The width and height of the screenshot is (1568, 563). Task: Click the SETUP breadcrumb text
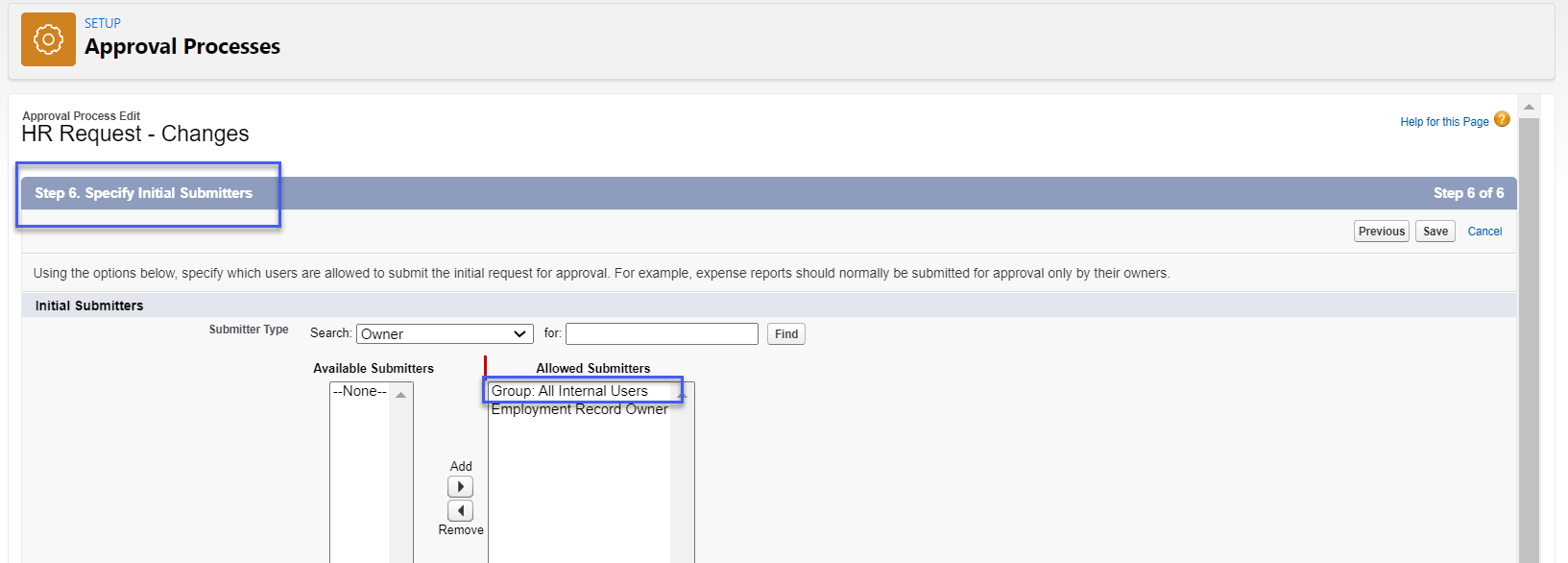click(x=103, y=23)
